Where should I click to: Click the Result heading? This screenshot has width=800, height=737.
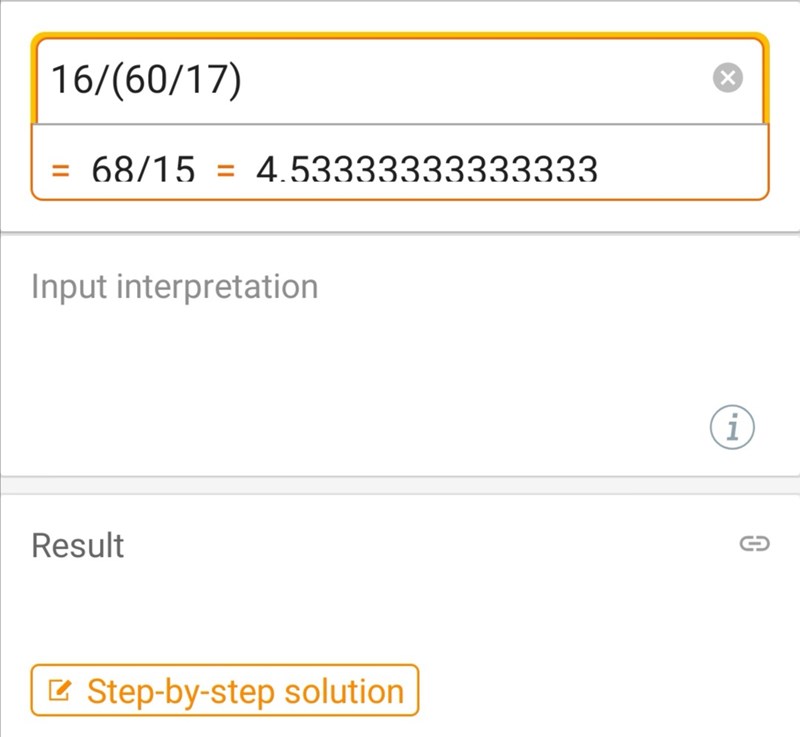pyautogui.click(x=78, y=546)
